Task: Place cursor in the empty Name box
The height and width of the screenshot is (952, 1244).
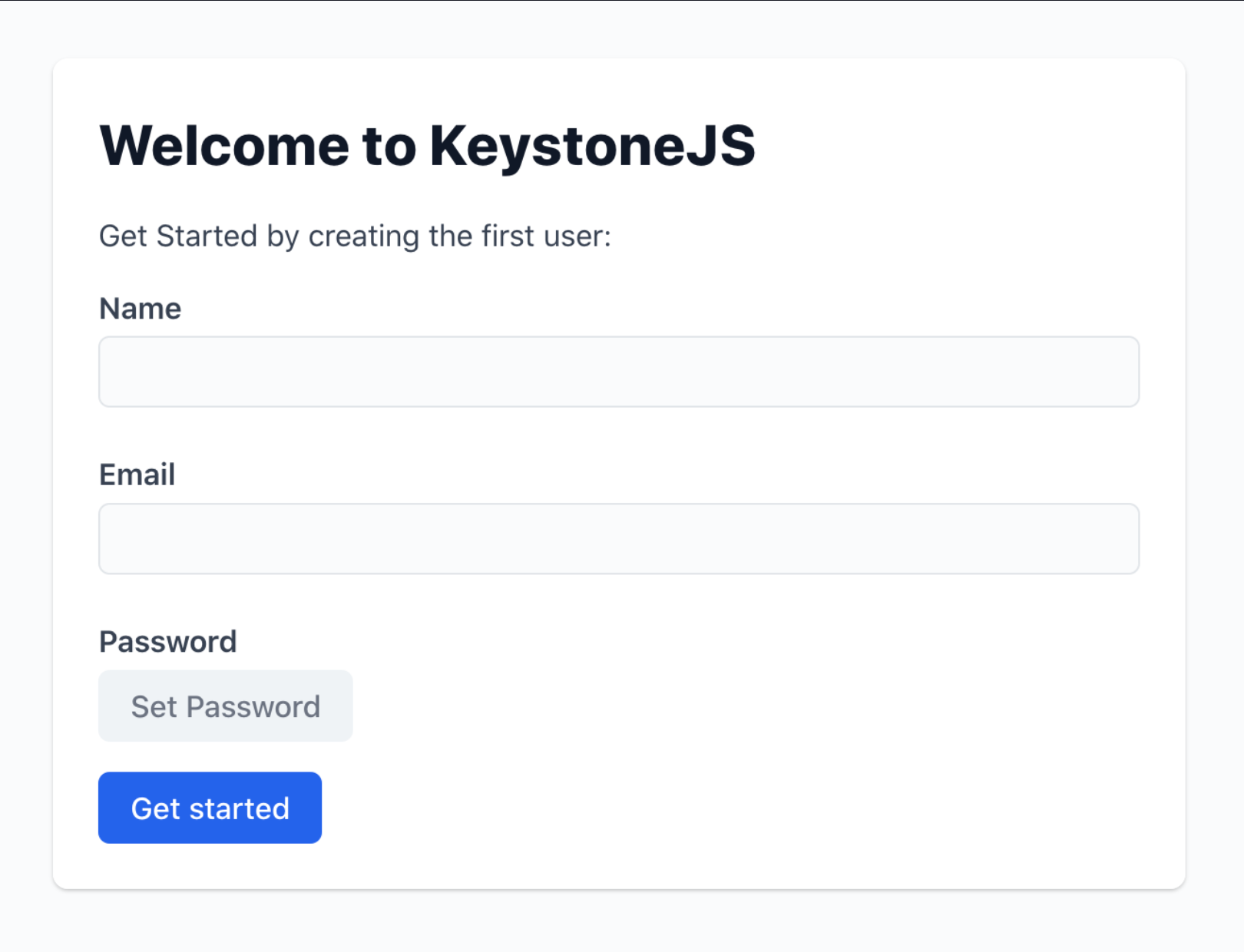Action: coord(618,372)
